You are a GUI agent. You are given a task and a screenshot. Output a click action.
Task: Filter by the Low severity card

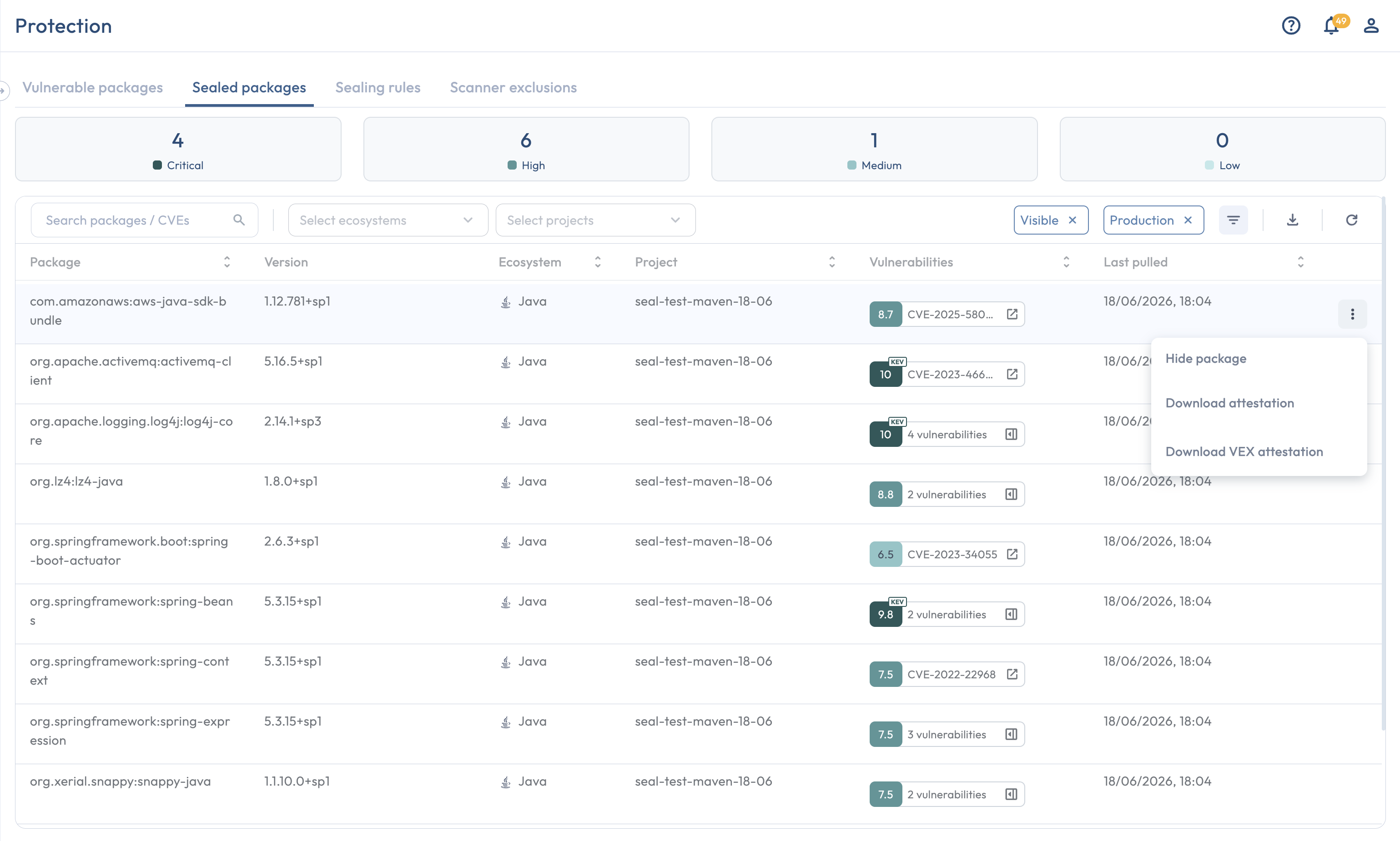click(1223, 149)
